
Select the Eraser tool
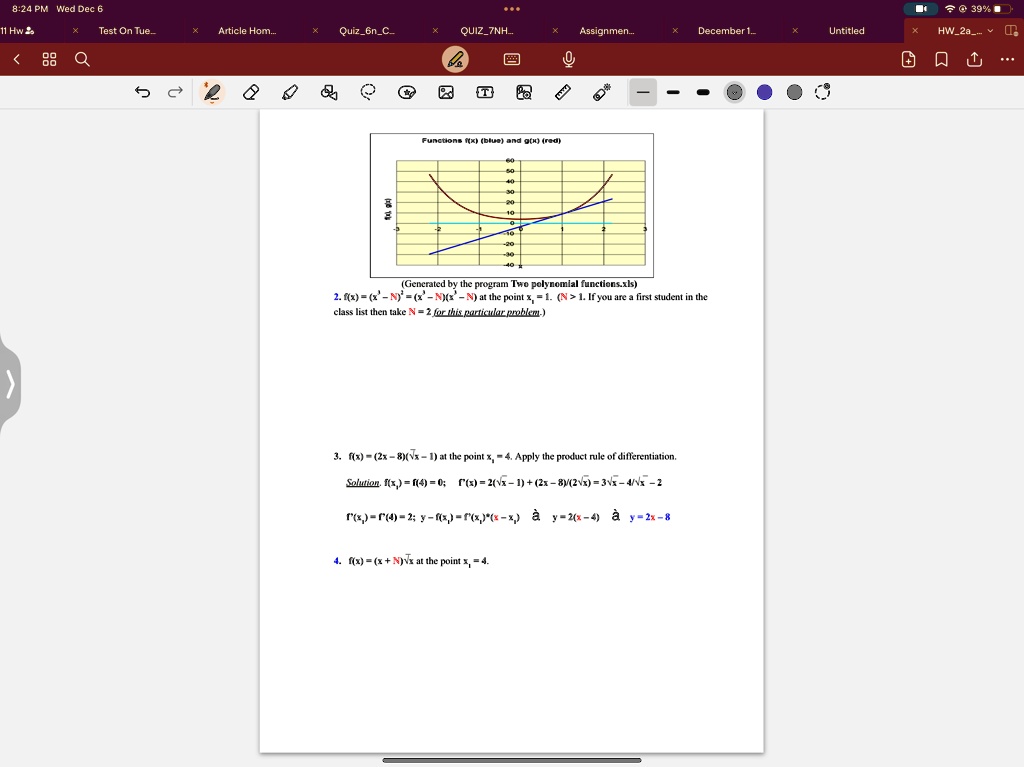point(251,93)
